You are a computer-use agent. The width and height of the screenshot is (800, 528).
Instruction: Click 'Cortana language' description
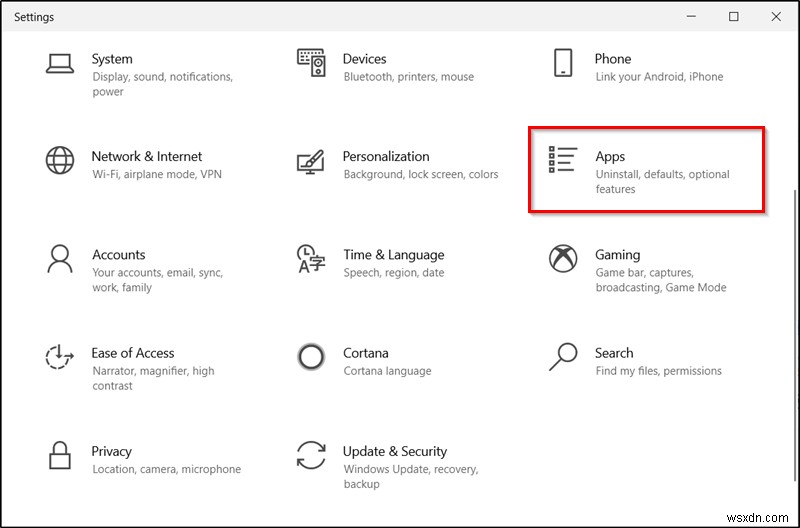(387, 371)
